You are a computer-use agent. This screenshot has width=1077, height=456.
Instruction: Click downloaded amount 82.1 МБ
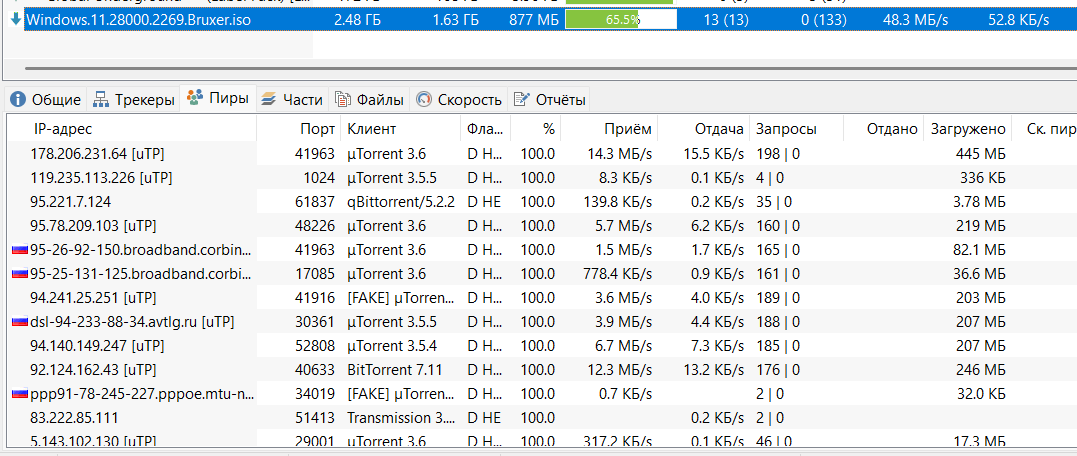pos(979,250)
